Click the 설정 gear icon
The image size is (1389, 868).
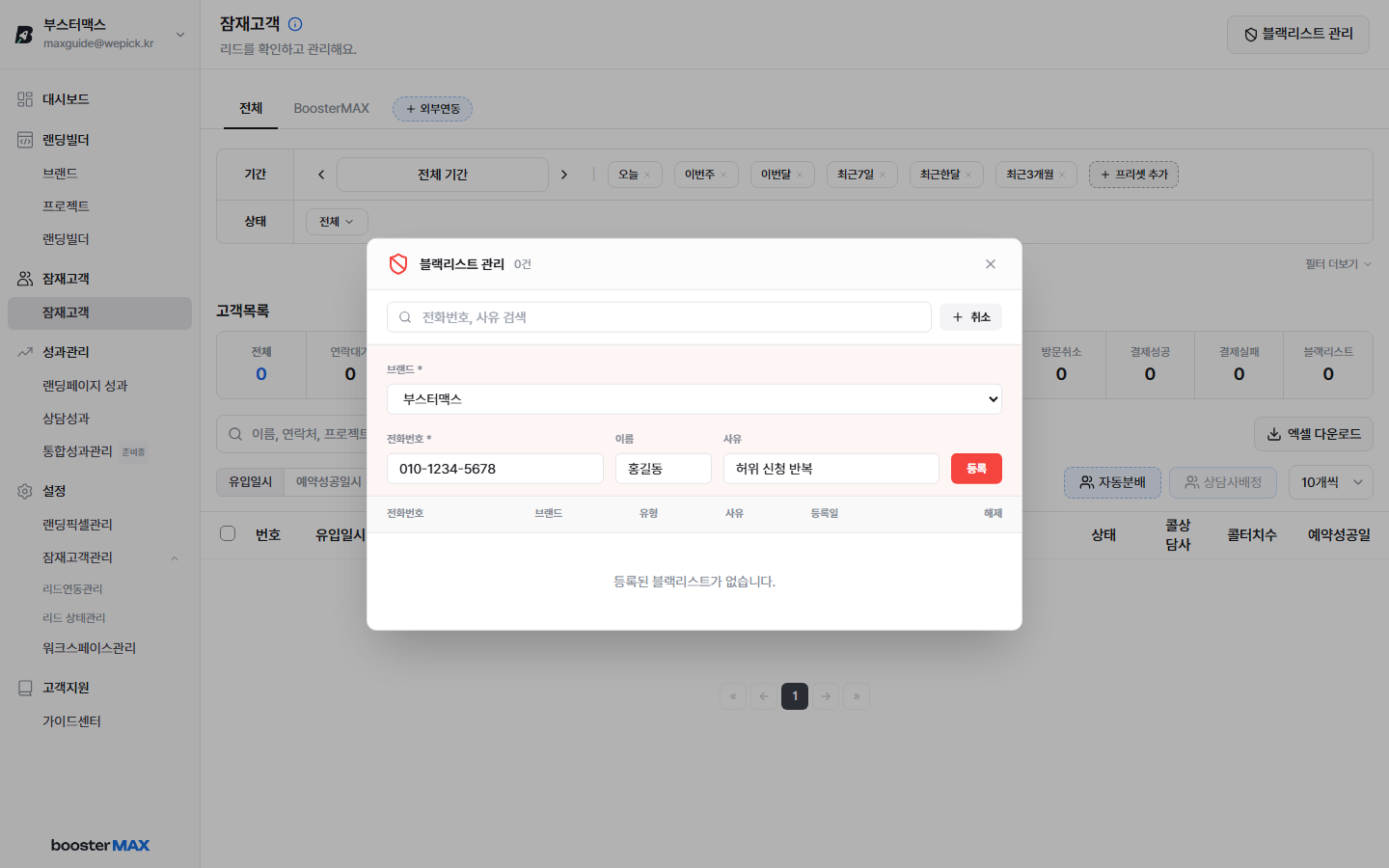click(25, 491)
